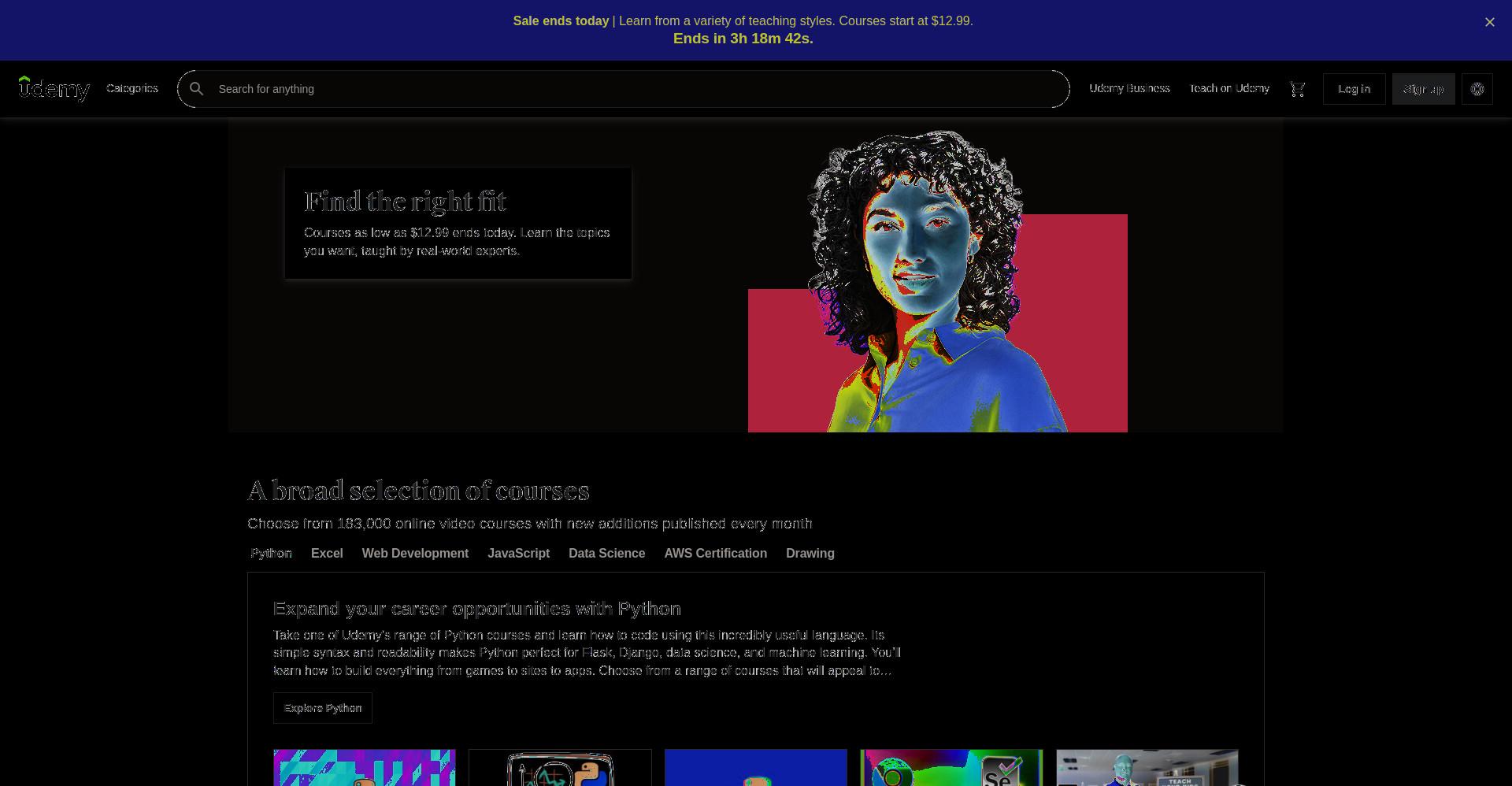Viewport: 1512px width, 786px height.
Task: Open the Categories menu
Action: [132, 88]
